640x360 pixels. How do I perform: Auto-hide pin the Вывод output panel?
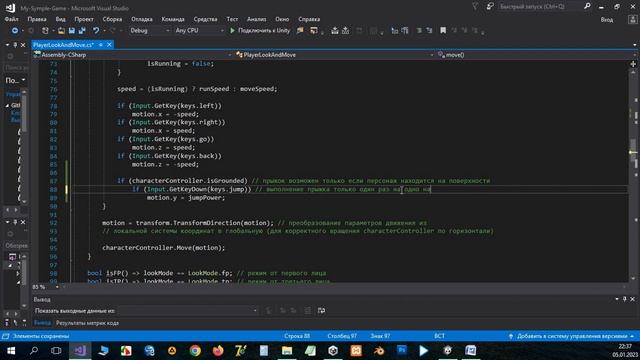tap(624, 299)
